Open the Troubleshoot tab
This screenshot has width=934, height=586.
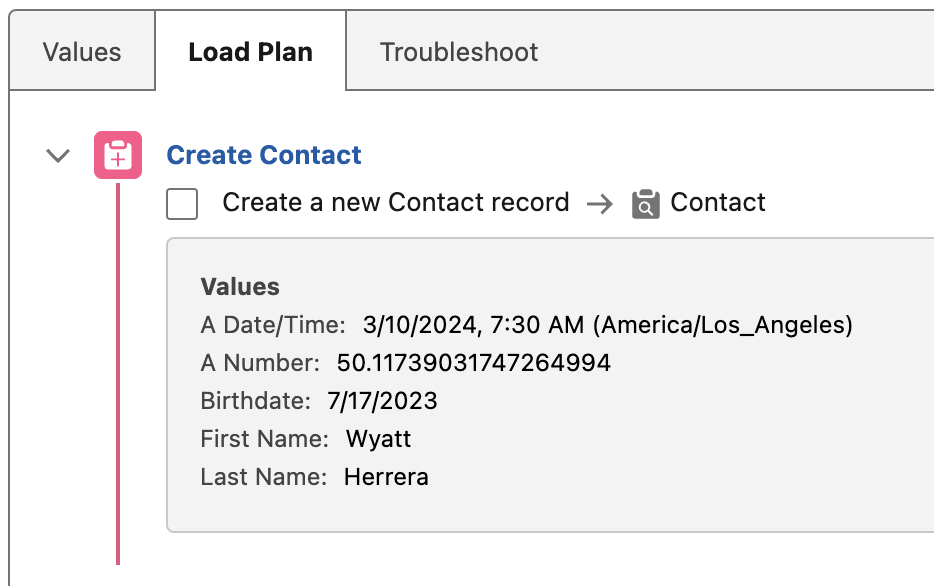(x=459, y=52)
